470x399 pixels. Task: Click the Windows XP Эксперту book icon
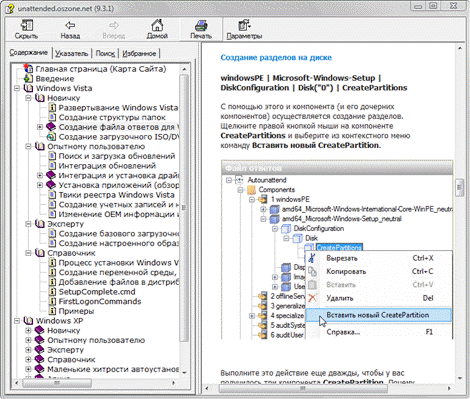click(40, 350)
